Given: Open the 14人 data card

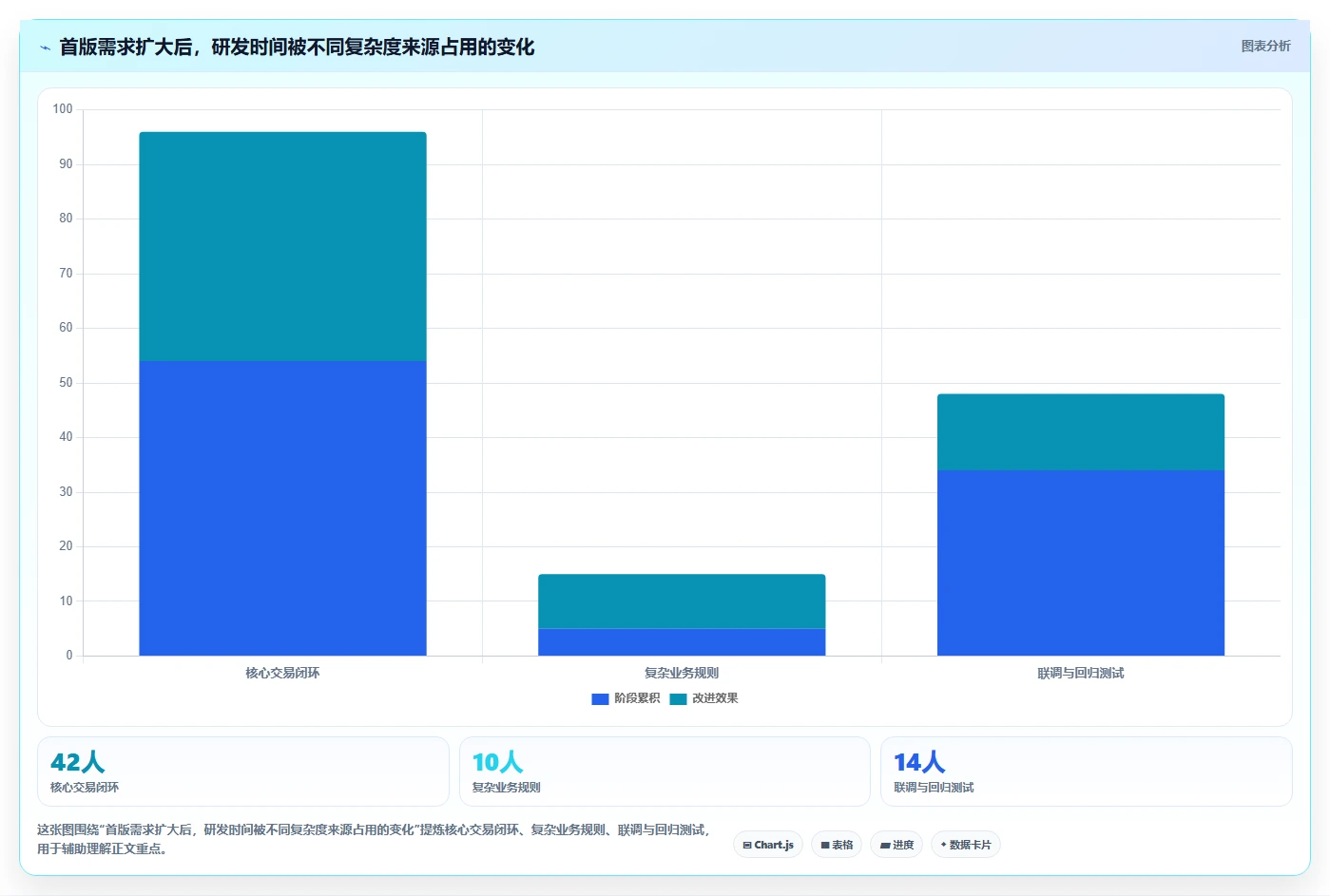Looking at the screenshot, I should pyautogui.click(x=1087, y=772).
